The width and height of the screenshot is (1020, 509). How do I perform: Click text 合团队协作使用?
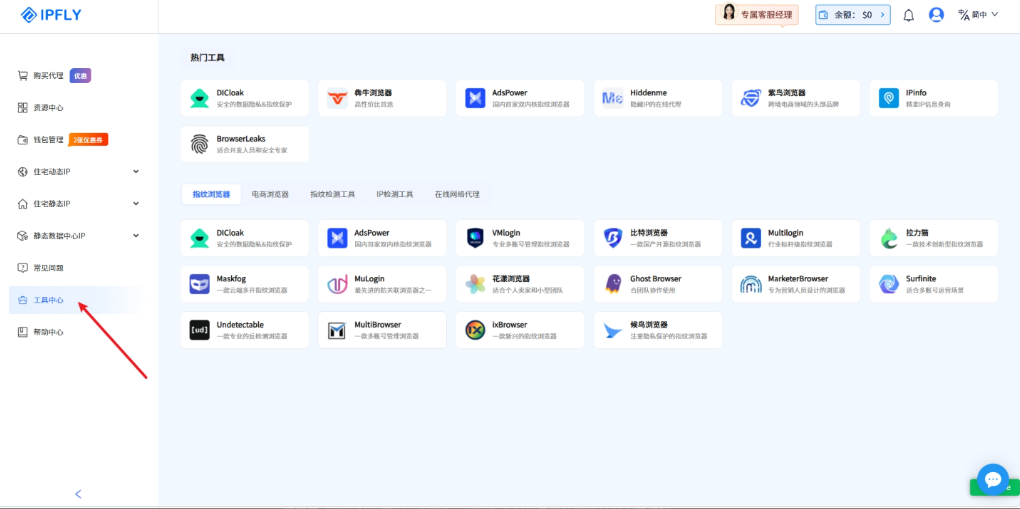pyautogui.click(x=653, y=290)
